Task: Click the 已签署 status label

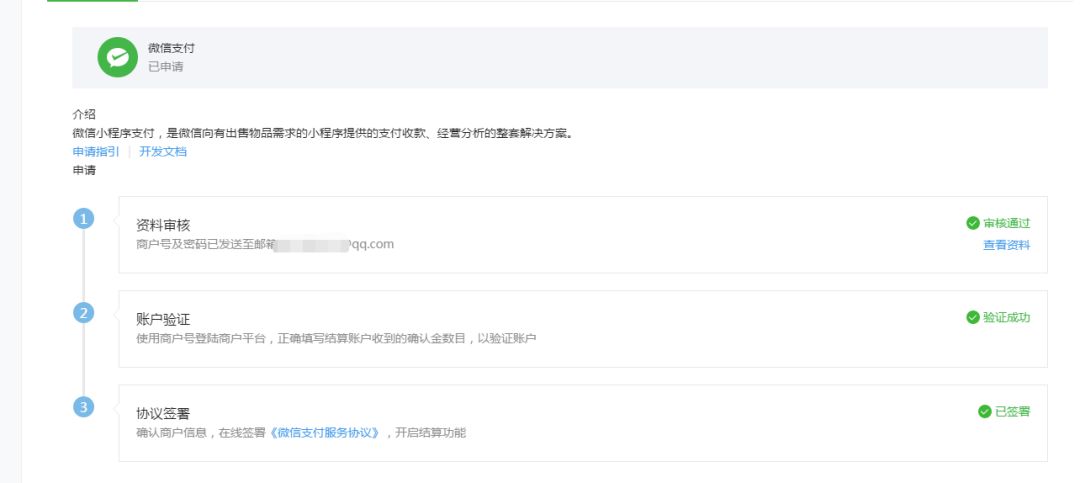Action: coord(1012,411)
